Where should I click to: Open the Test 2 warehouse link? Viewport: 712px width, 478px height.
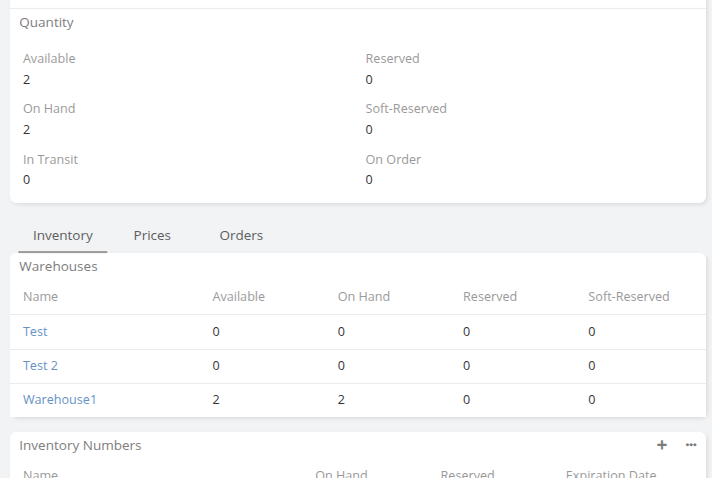[x=40, y=366]
